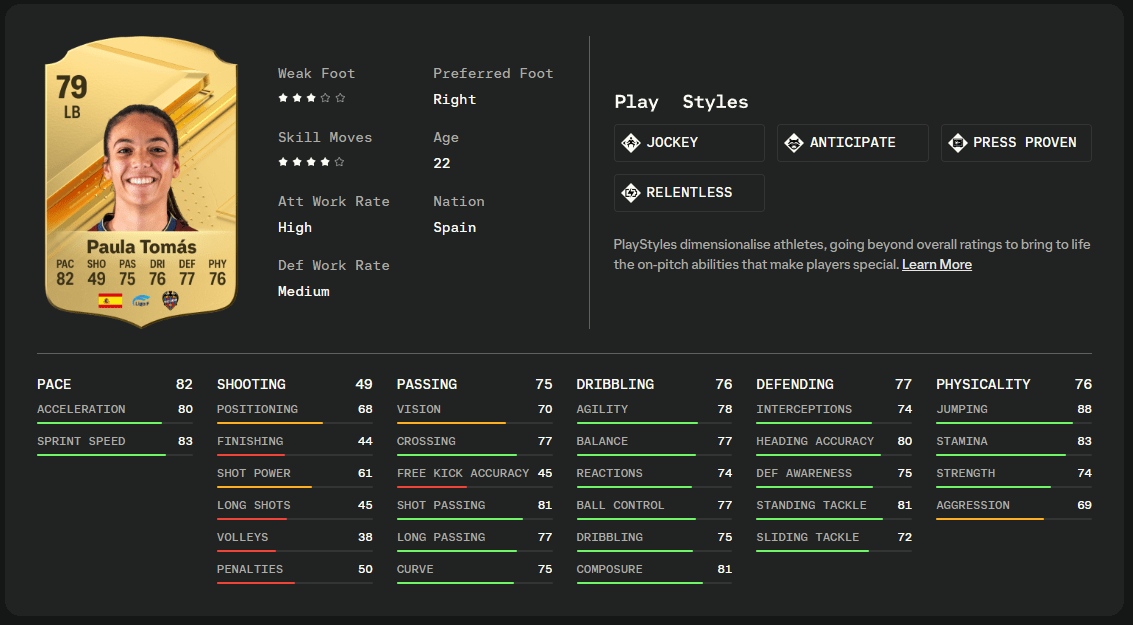The image size is (1133, 625).
Task: Click the league logo on the card
Action: pyautogui.click(x=142, y=301)
